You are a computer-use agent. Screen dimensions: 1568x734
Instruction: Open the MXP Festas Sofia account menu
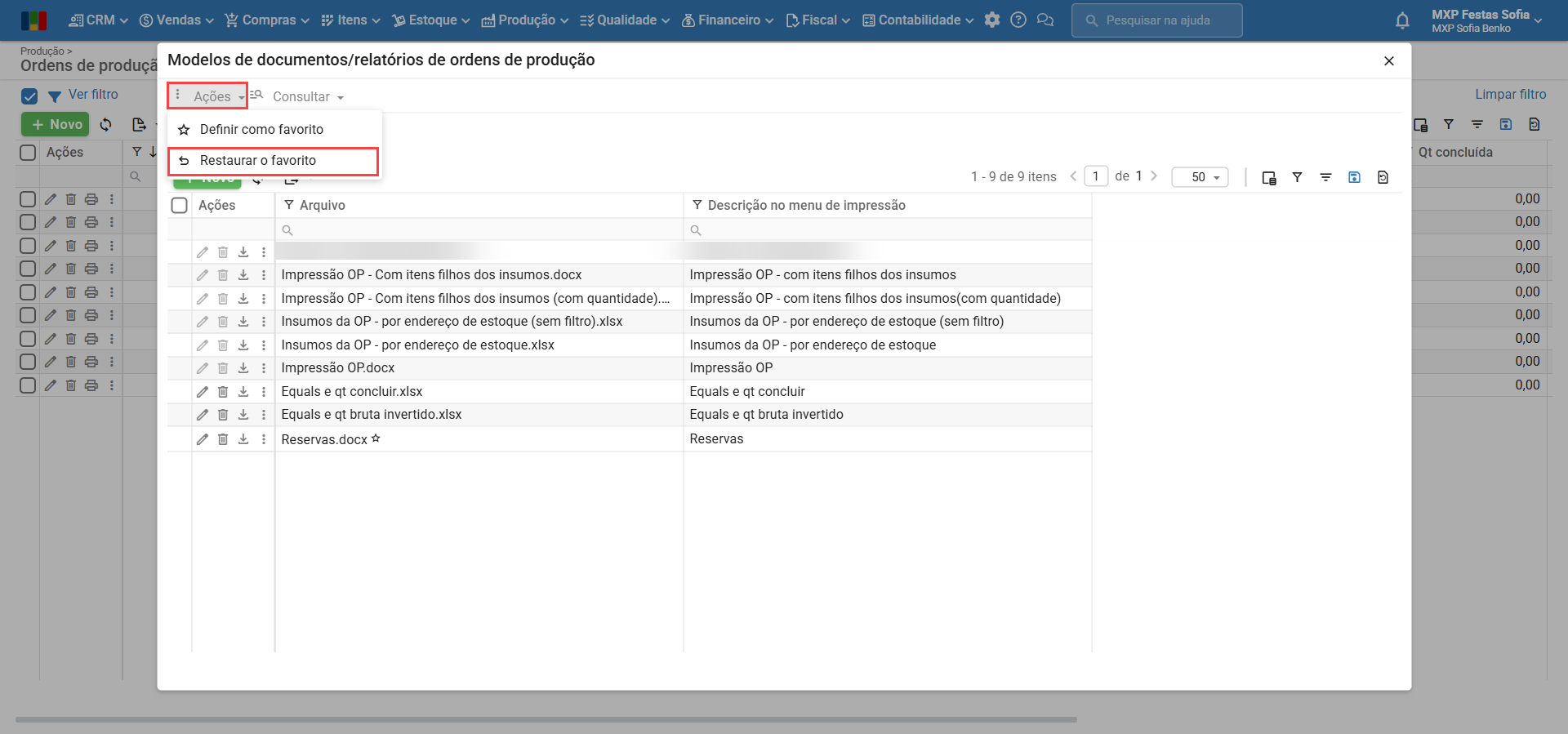coord(1486,20)
